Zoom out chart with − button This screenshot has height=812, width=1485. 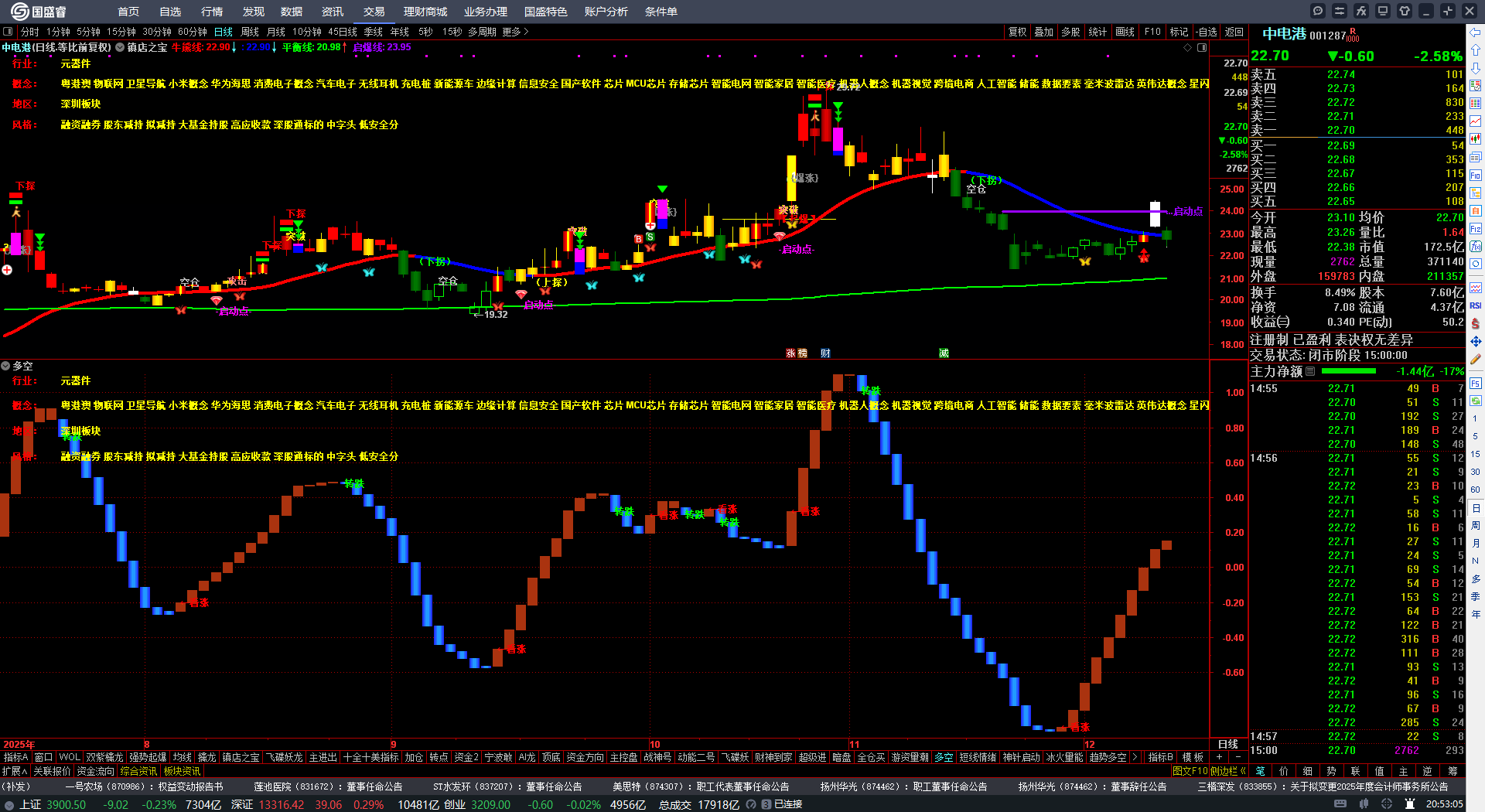1237,757
